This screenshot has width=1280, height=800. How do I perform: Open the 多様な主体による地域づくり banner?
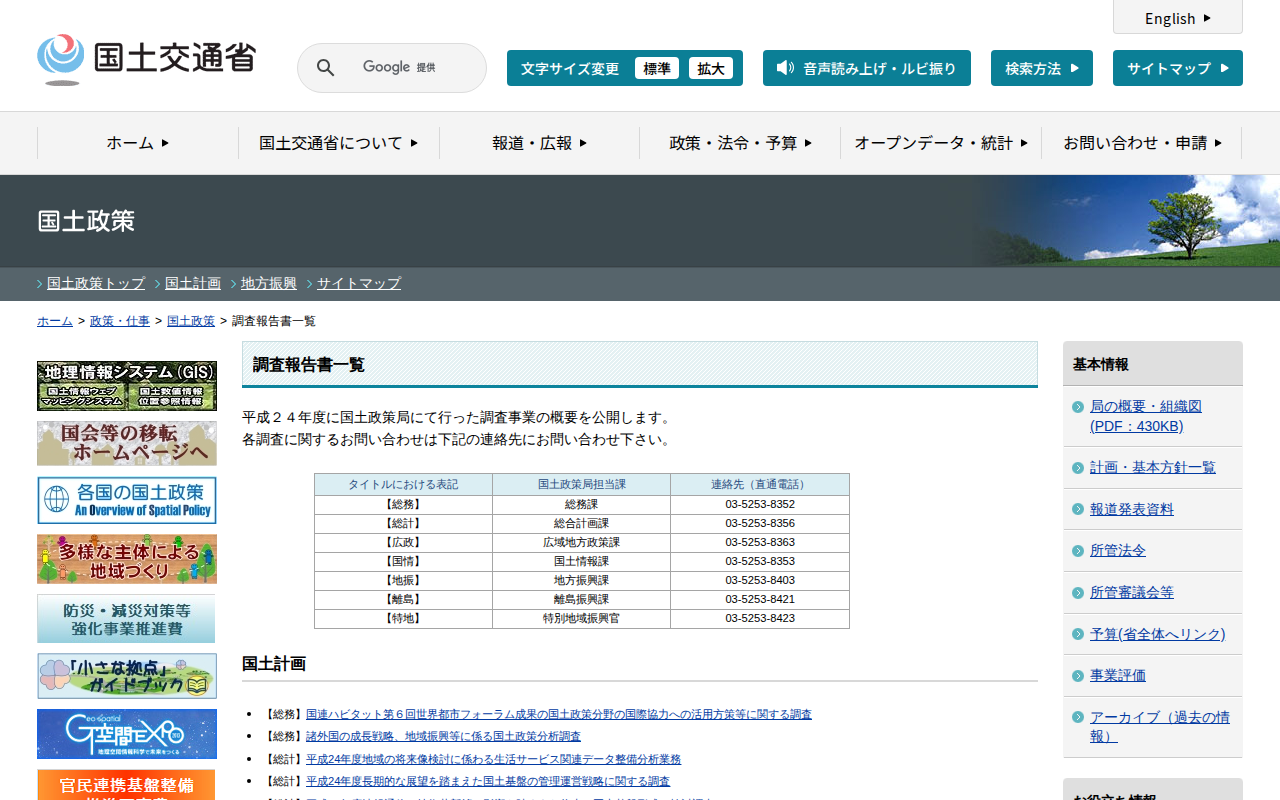point(127,559)
